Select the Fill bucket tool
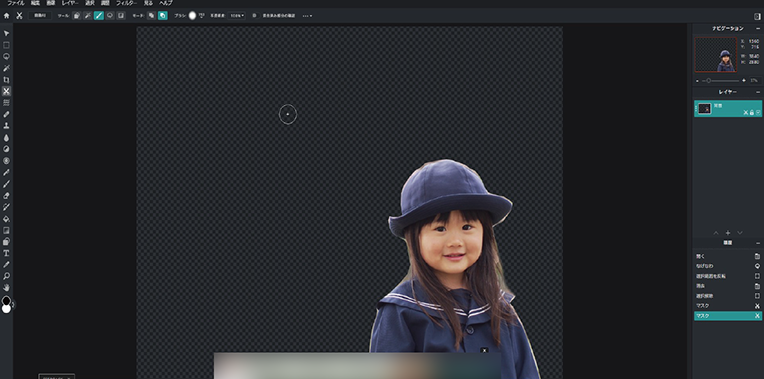The width and height of the screenshot is (764, 379). [x=6, y=219]
